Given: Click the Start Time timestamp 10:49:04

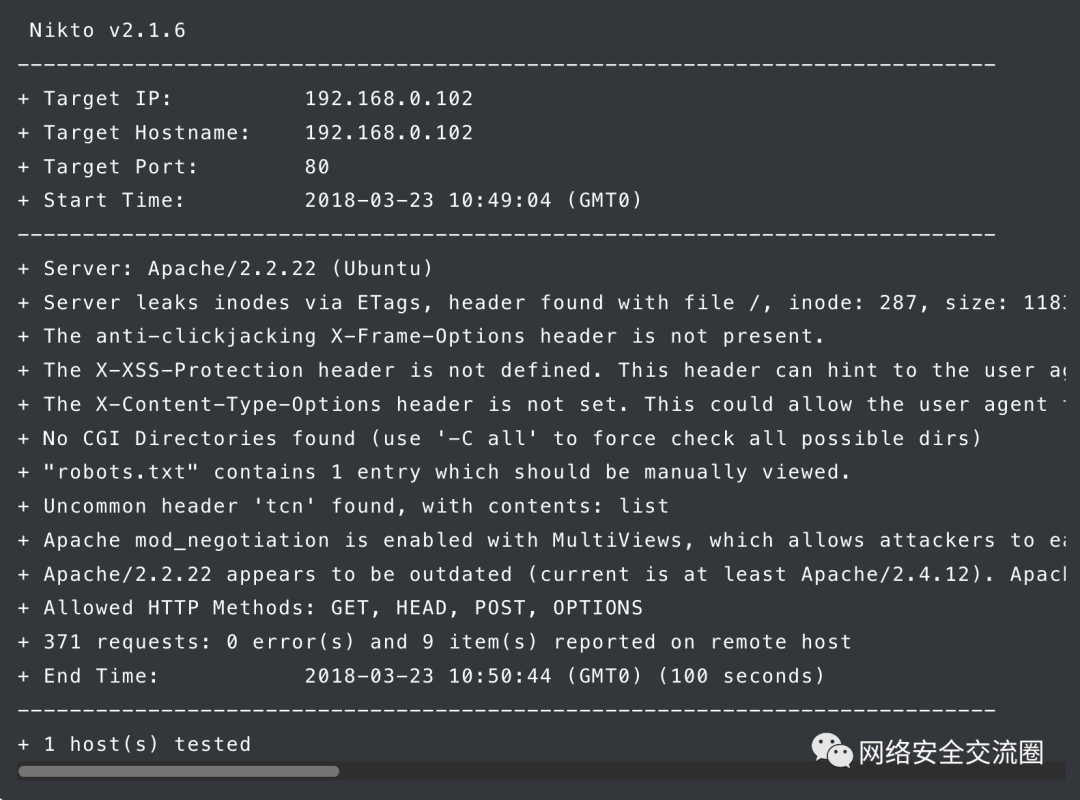Looking at the screenshot, I should click(500, 201).
